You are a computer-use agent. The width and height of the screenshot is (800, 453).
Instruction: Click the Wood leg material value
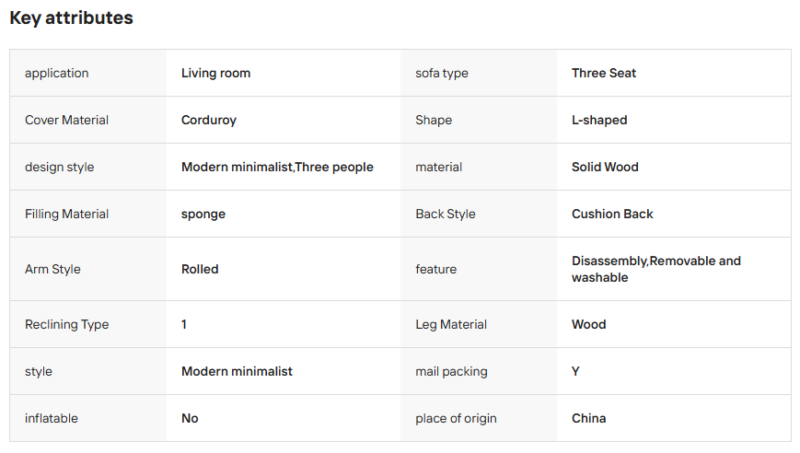point(589,324)
